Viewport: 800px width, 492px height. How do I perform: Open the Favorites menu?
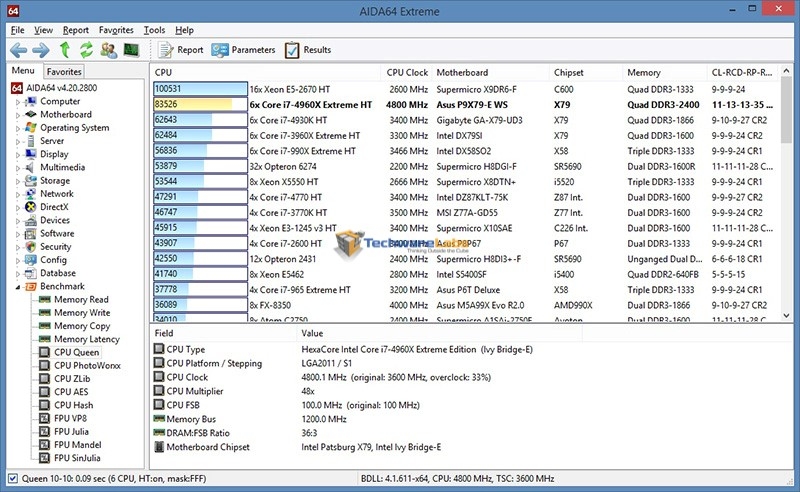(116, 30)
